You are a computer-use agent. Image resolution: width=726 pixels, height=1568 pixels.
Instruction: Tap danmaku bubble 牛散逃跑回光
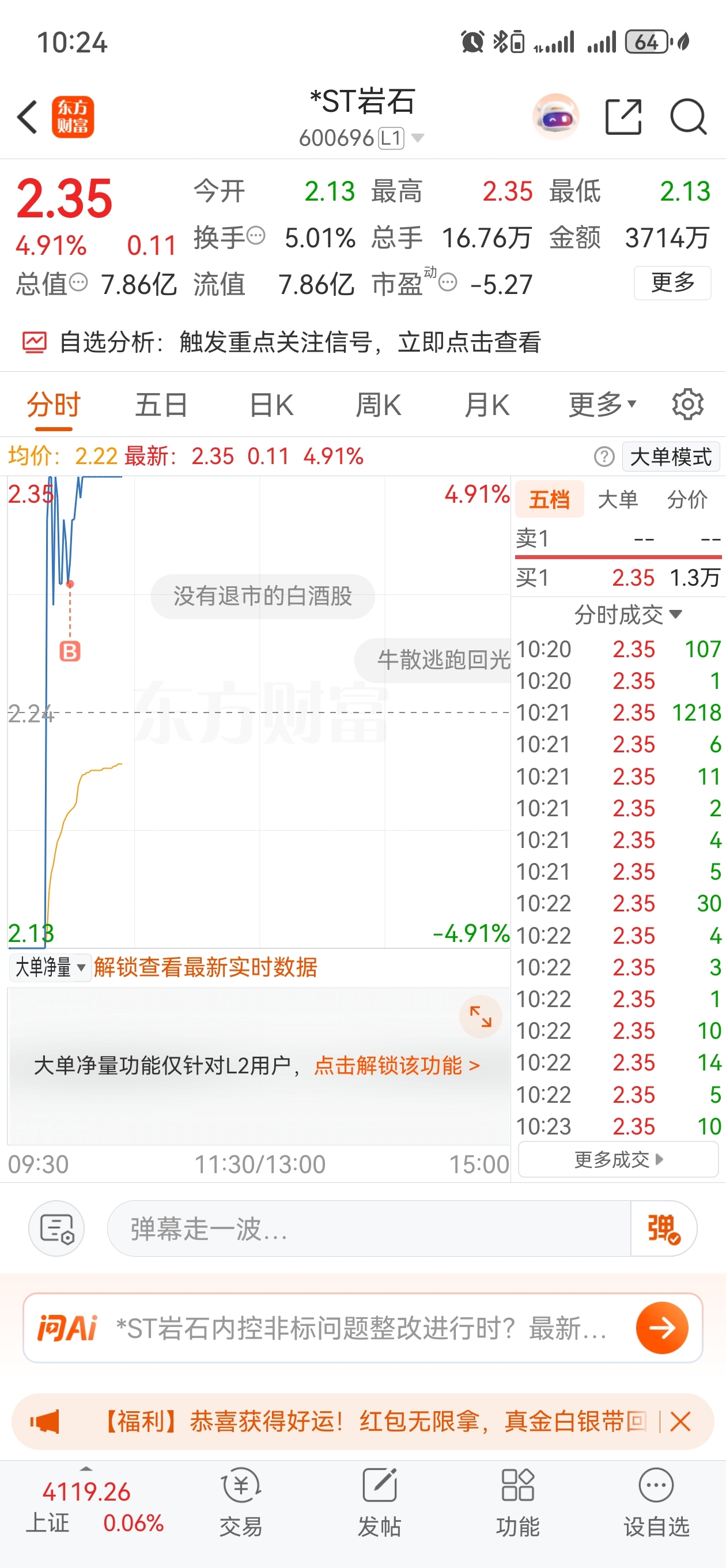[x=433, y=660]
